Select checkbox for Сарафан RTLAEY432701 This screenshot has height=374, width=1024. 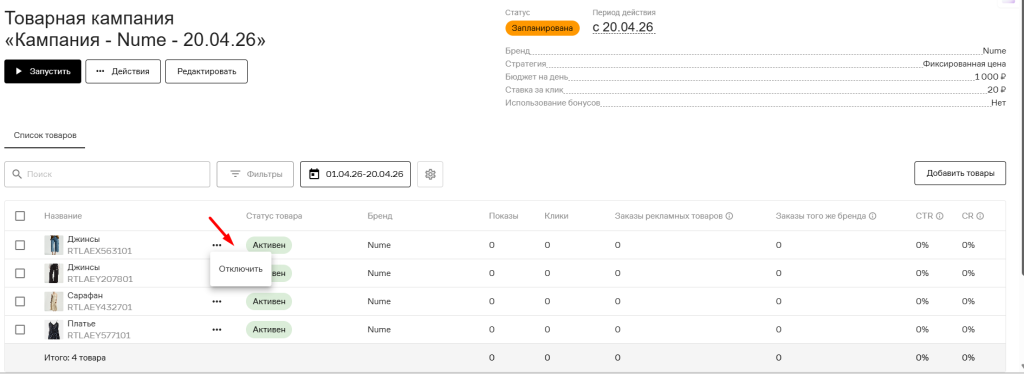pyautogui.click(x=20, y=302)
